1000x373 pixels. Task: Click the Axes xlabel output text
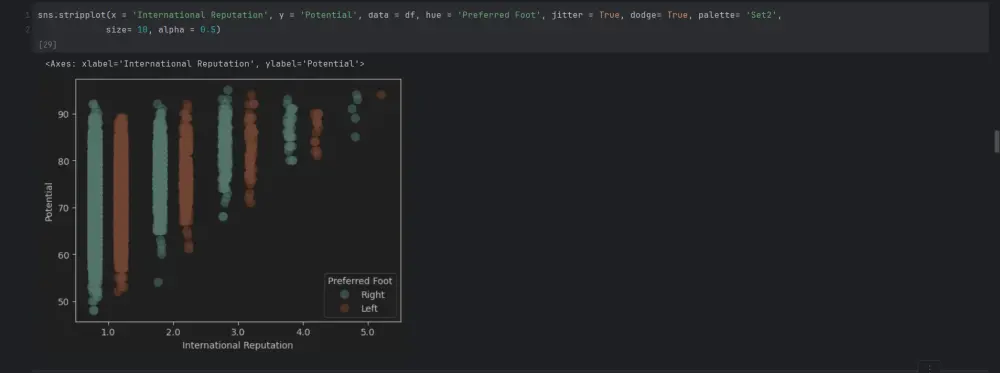204,64
